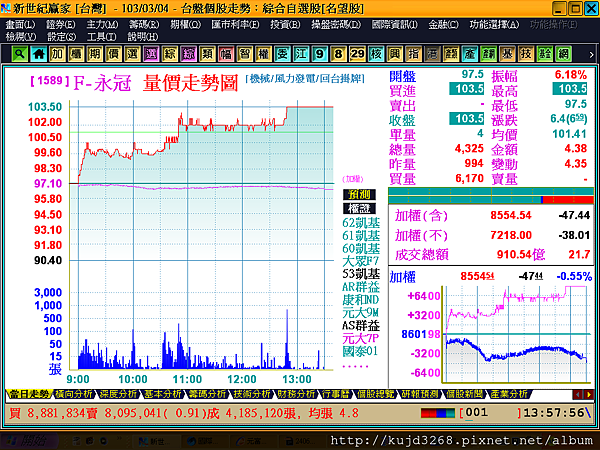Switch to the 產業分析 tab
Screen dimensions: 600x450
pyautogui.click(x=509, y=394)
